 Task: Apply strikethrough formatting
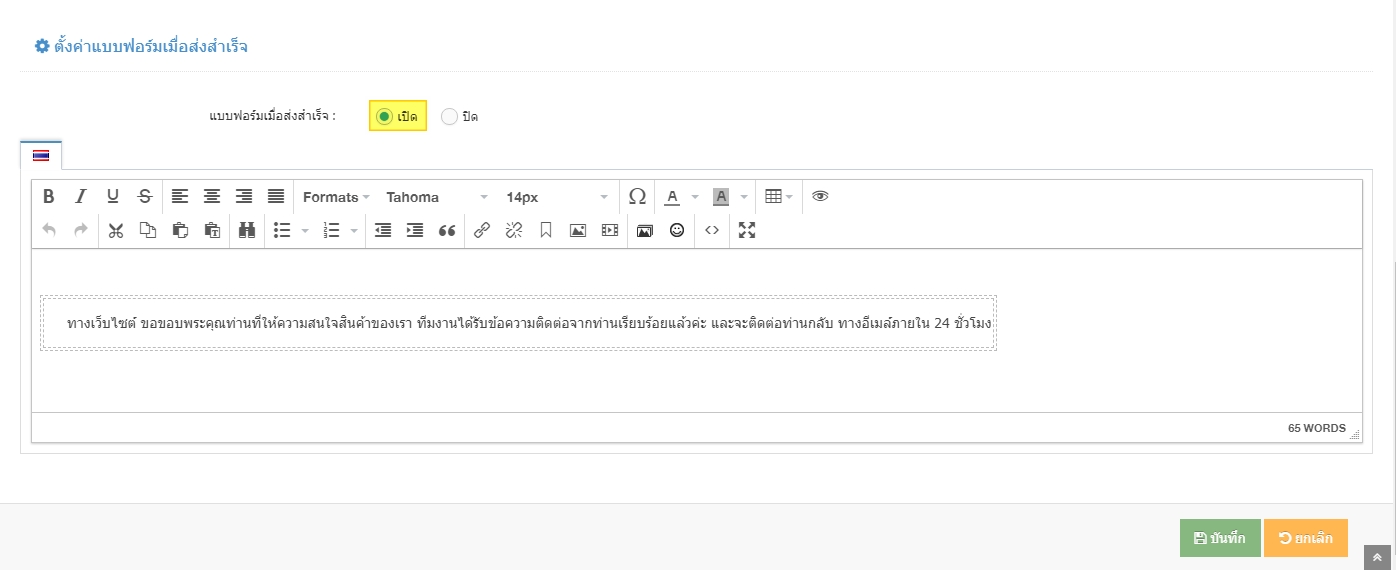pos(145,197)
